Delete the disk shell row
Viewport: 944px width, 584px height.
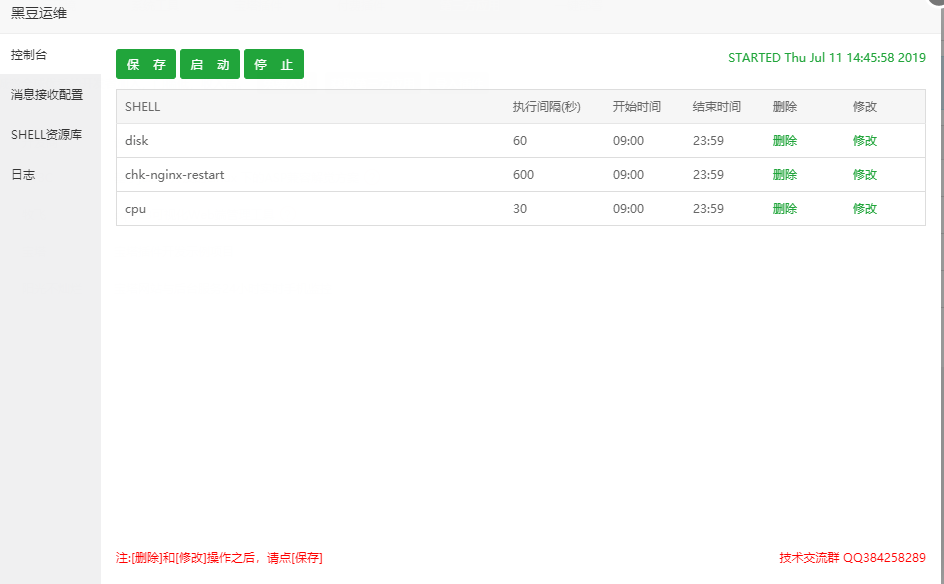784,141
